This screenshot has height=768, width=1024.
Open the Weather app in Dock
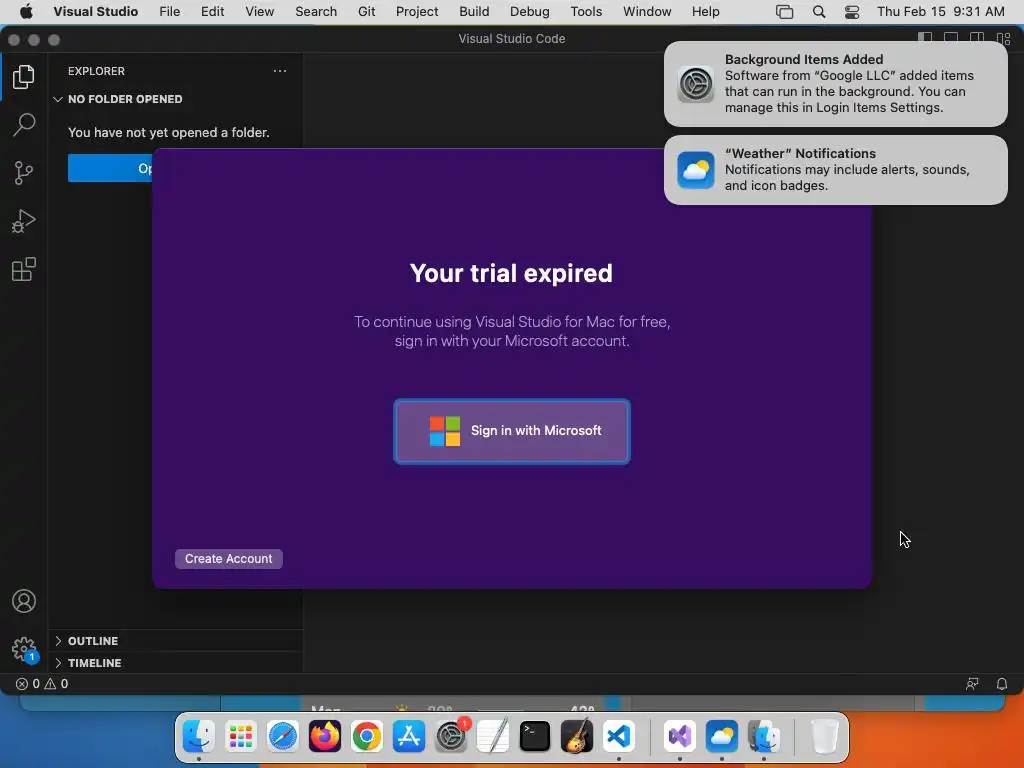722,737
